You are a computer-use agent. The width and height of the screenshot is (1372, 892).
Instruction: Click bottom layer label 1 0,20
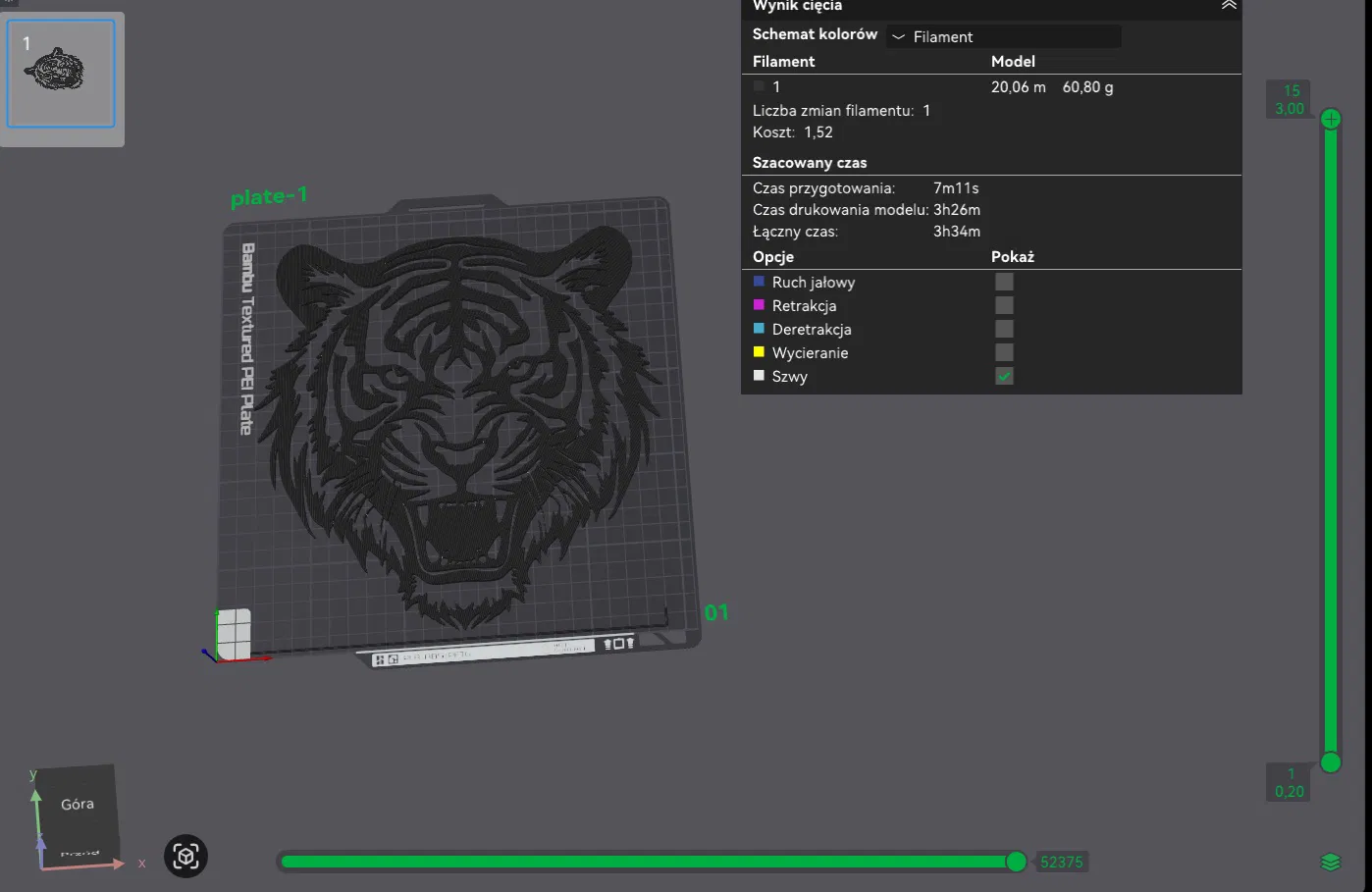[x=1290, y=783]
